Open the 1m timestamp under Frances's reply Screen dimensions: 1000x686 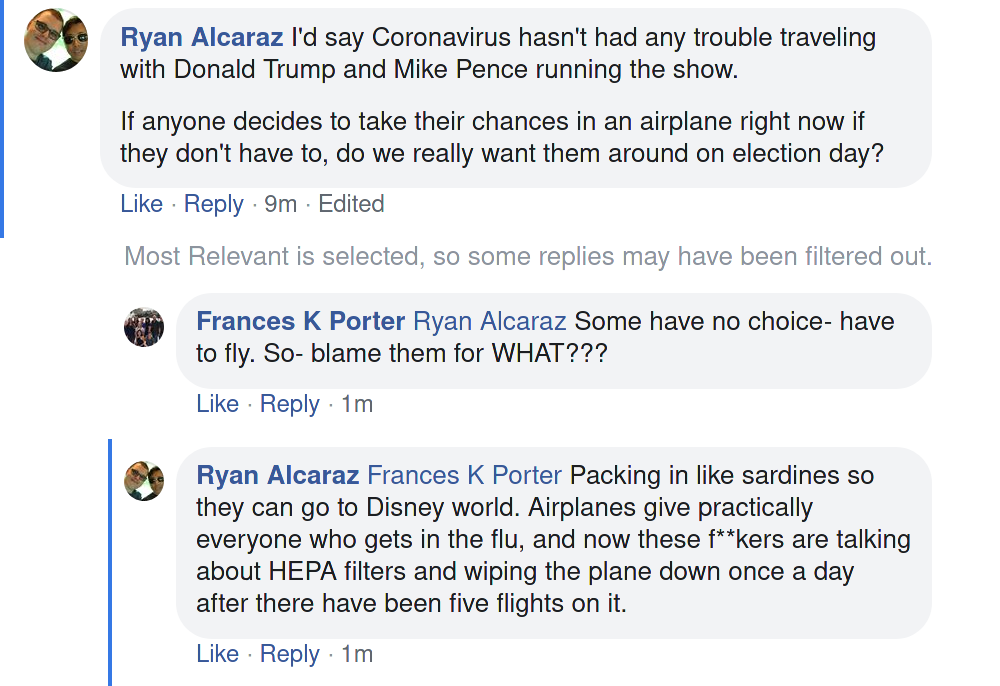(356, 404)
